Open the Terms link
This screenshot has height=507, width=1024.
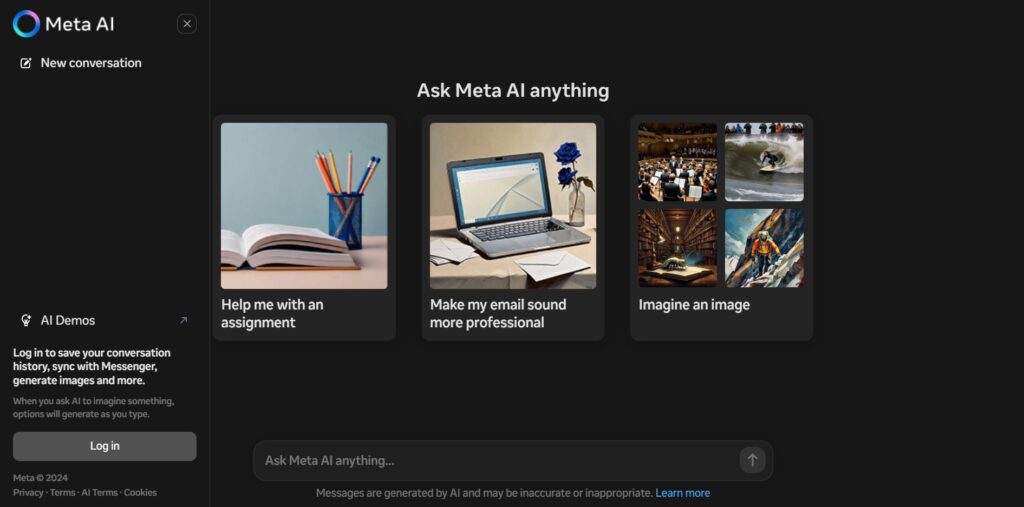tap(63, 493)
